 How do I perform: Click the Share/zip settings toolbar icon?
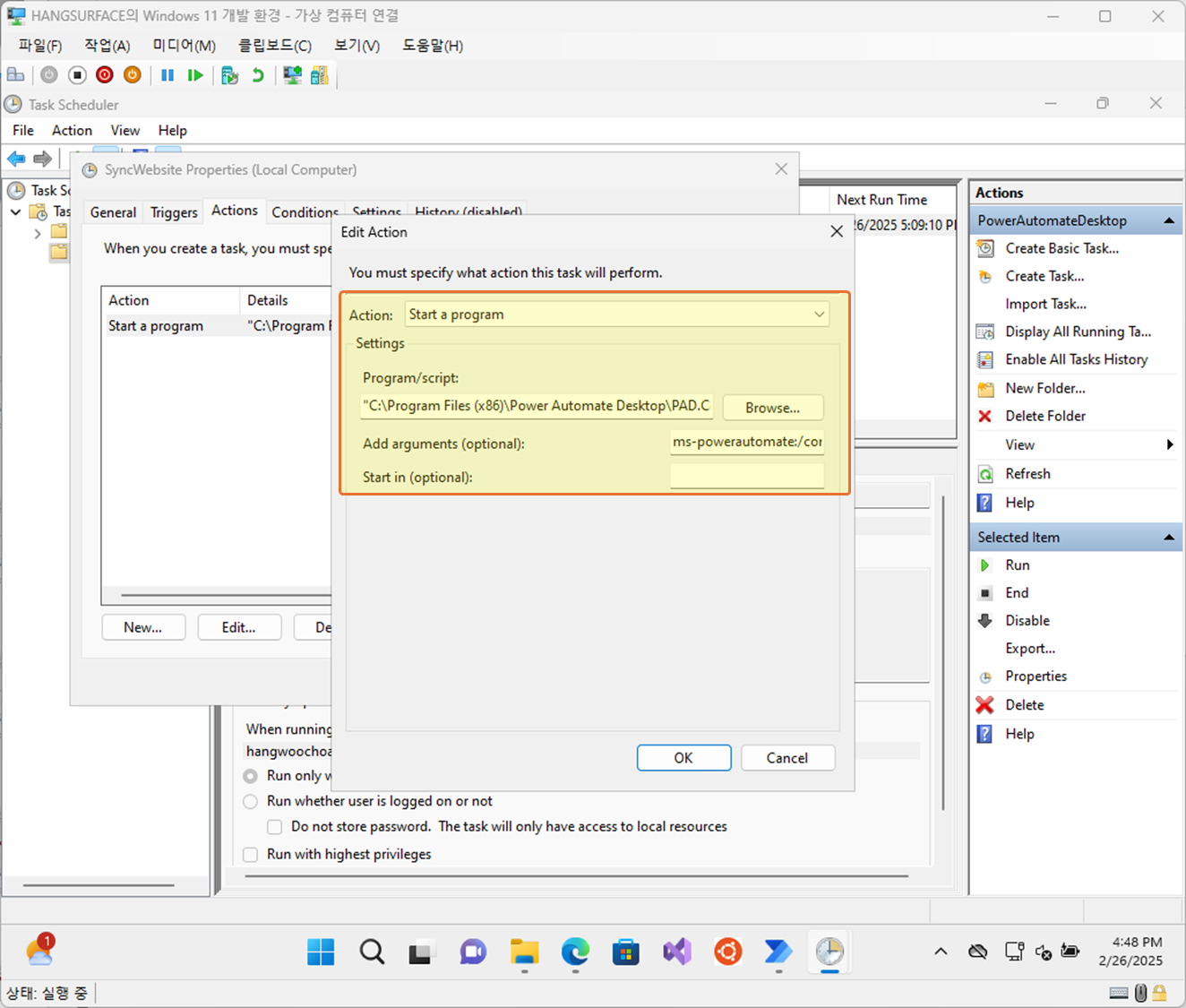(320, 75)
